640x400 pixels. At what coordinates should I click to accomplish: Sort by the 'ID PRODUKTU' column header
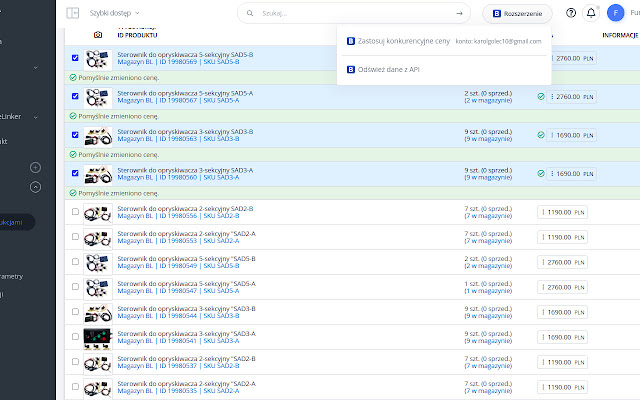pyautogui.click(x=137, y=35)
